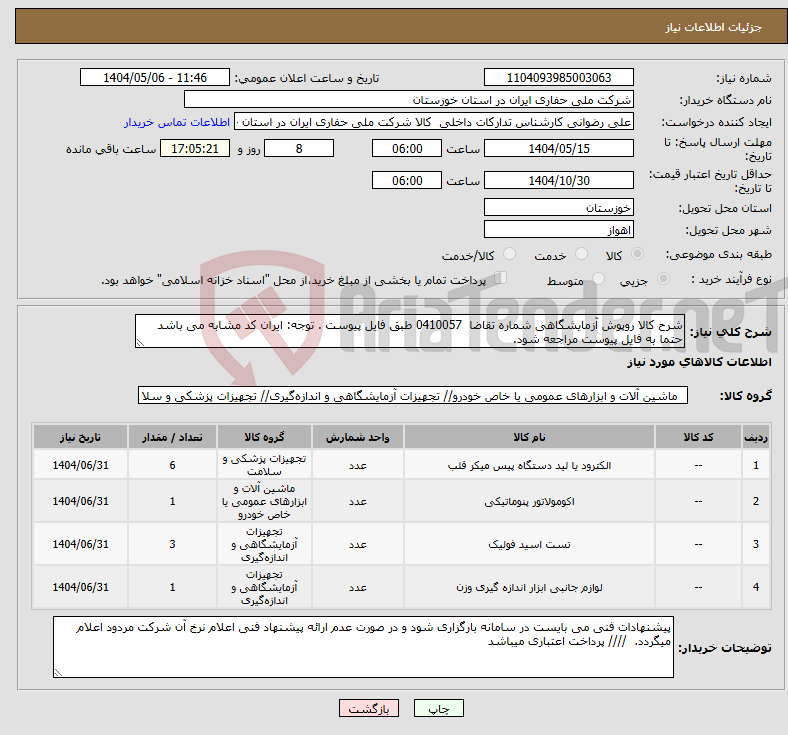Screen dimensions: 788x735
Task: Click row number 4 in the items table
Action: (756, 587)
